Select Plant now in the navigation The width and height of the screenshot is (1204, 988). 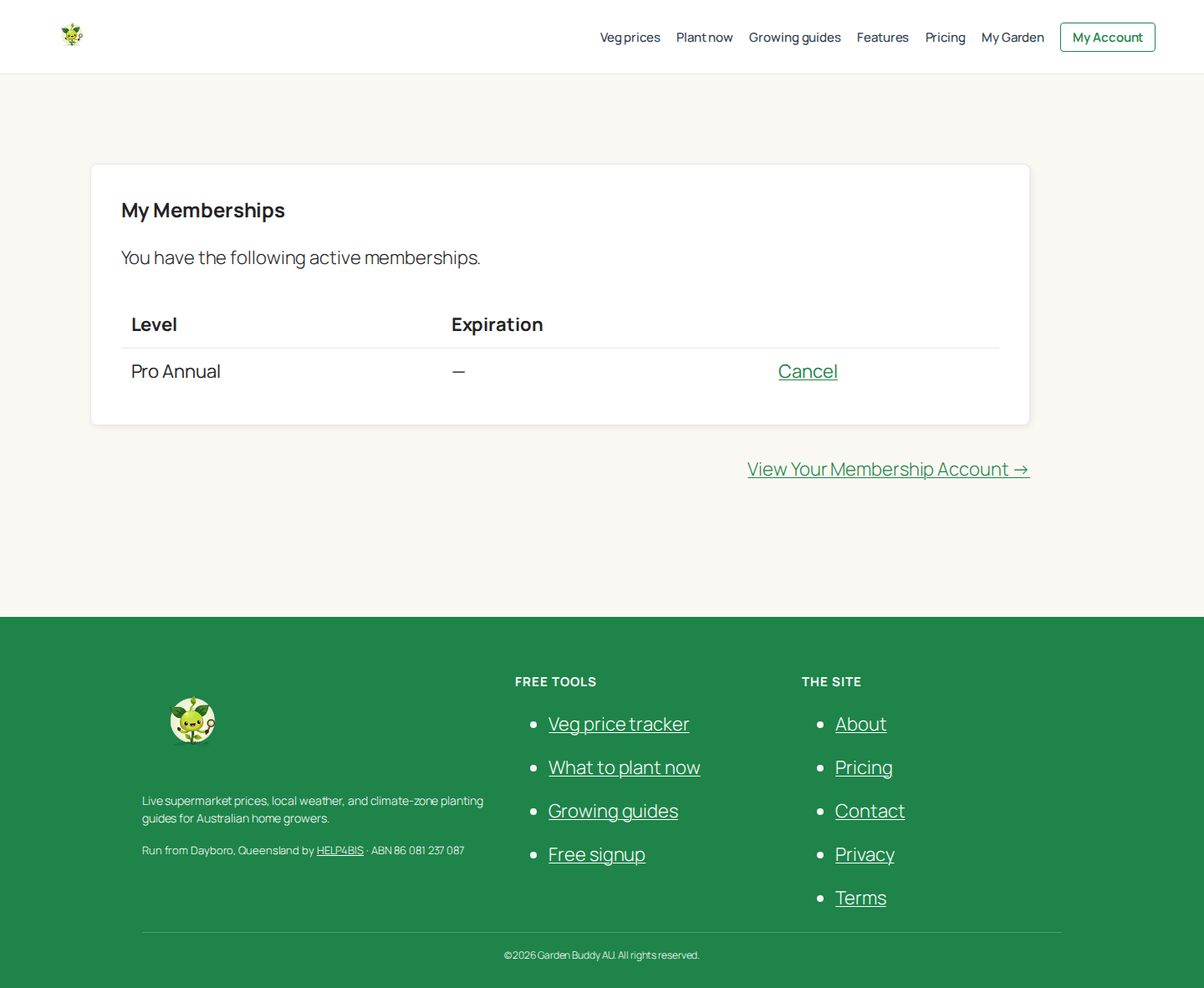[x=704, y=37]
